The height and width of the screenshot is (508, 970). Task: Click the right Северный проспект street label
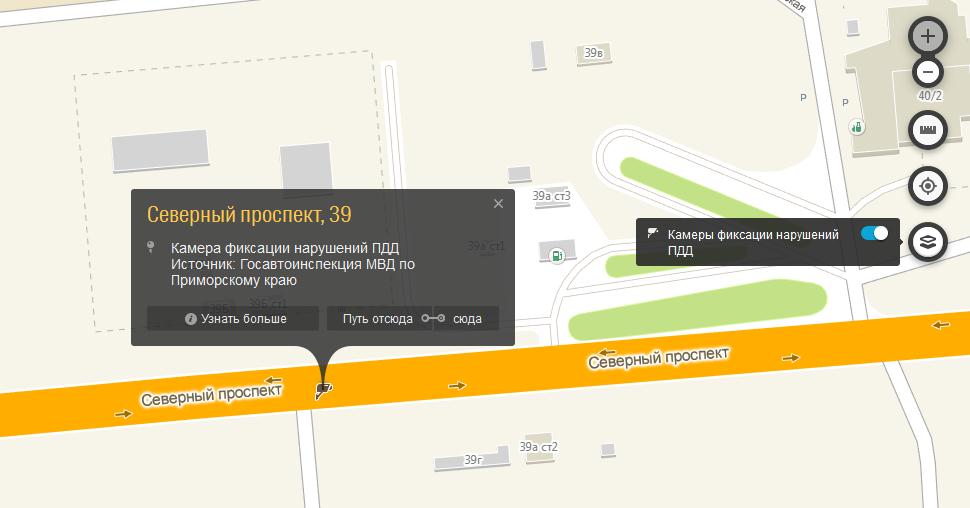(658, 358)
